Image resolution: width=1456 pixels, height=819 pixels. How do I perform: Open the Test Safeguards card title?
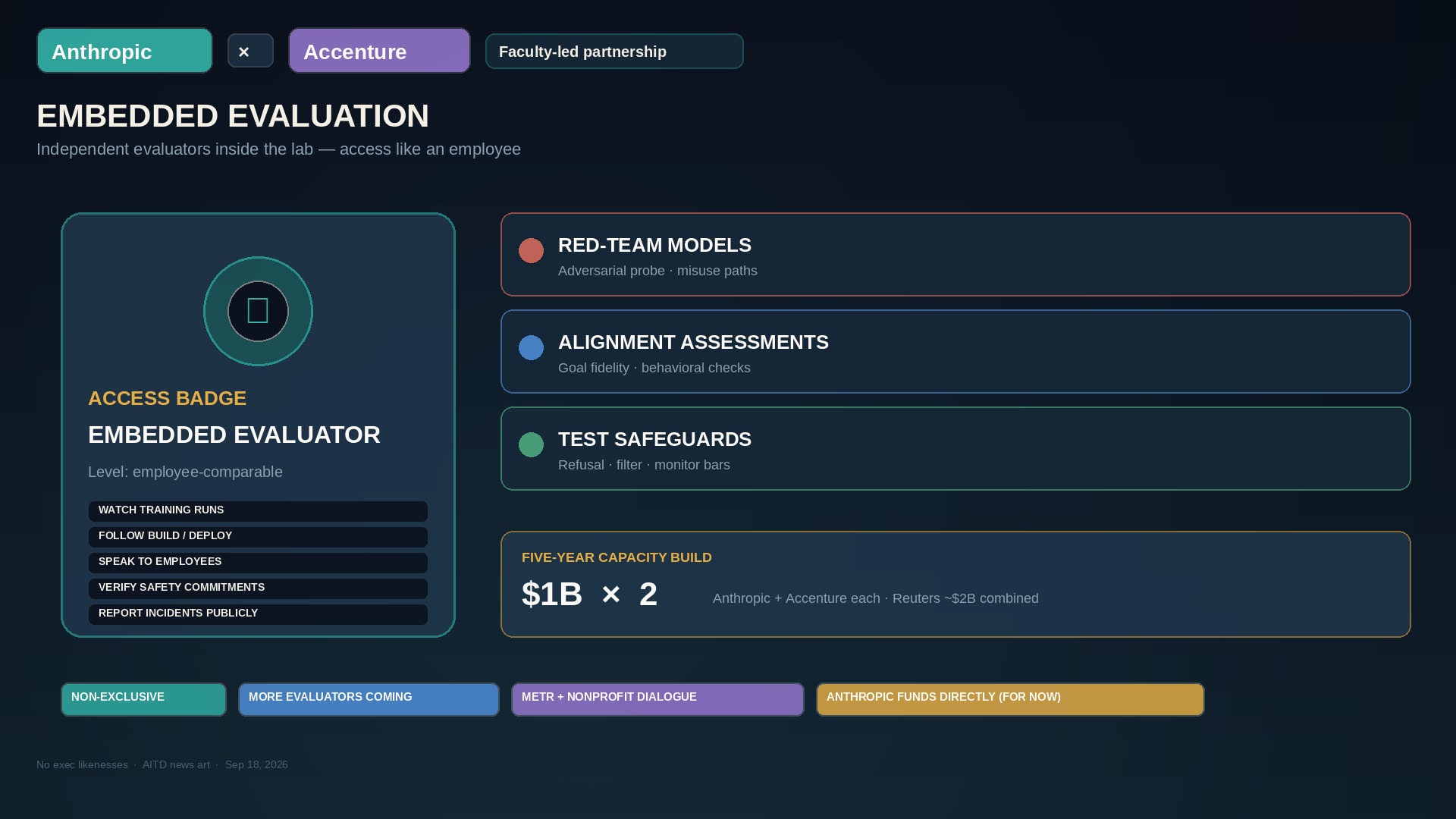pos(654,439)
